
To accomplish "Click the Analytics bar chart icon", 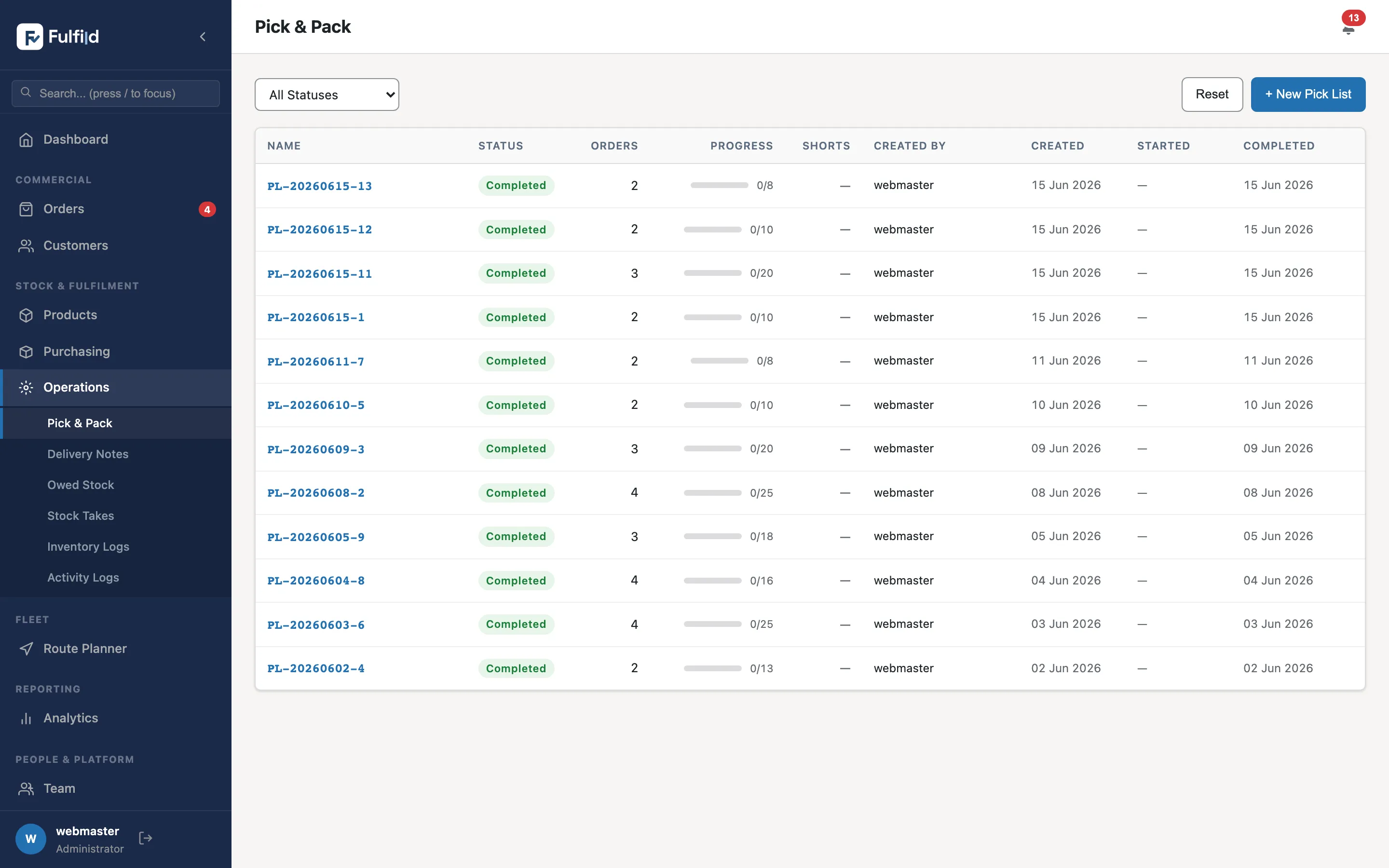I will coord(26,718).
